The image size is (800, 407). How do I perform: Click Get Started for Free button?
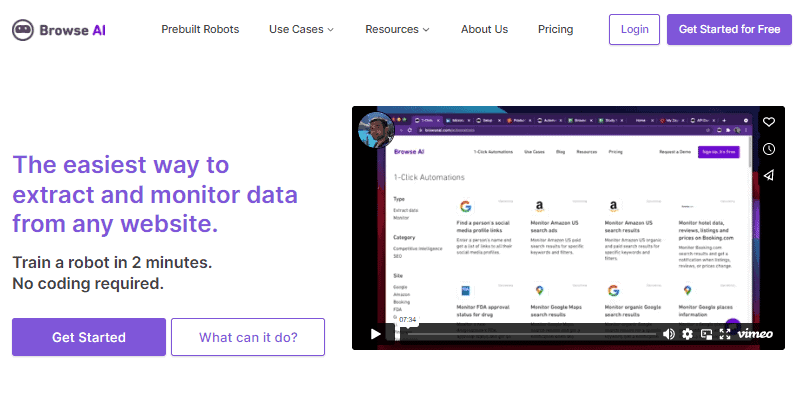click(729, 30)
